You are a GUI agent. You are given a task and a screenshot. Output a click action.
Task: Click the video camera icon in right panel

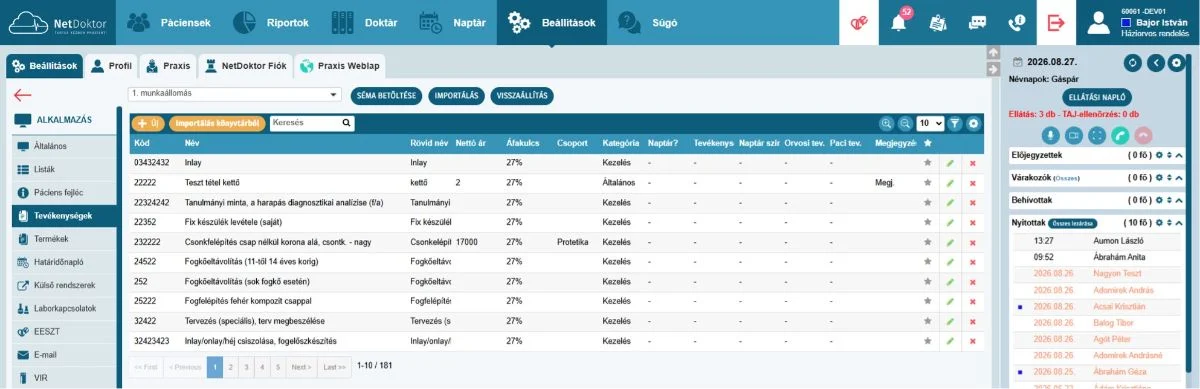(x=1074, y=135)
